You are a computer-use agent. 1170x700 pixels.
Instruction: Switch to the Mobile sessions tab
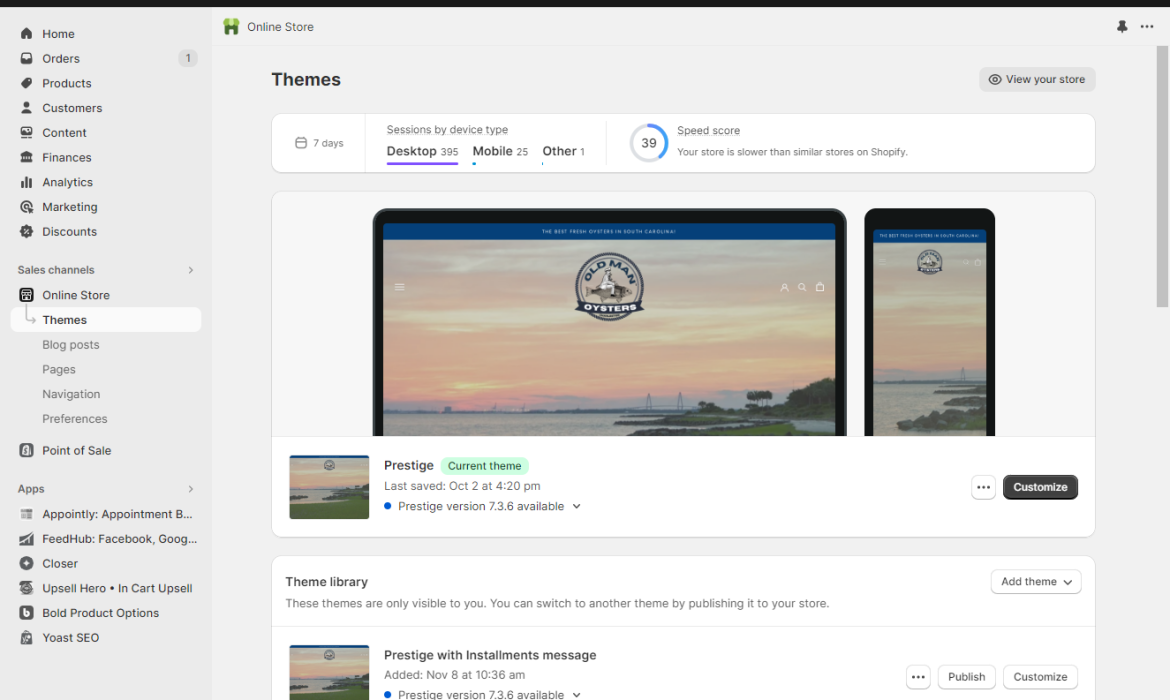490,151
